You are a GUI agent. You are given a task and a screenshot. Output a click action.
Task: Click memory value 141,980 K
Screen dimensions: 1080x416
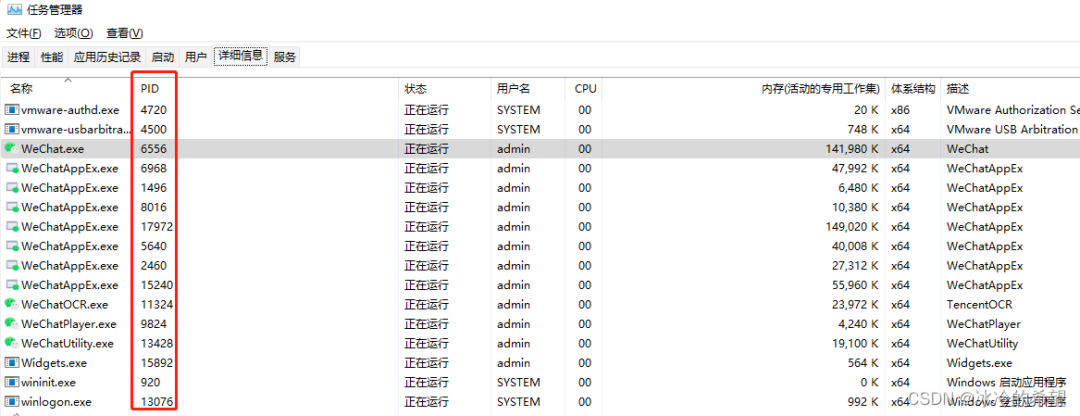click(852, 148)
